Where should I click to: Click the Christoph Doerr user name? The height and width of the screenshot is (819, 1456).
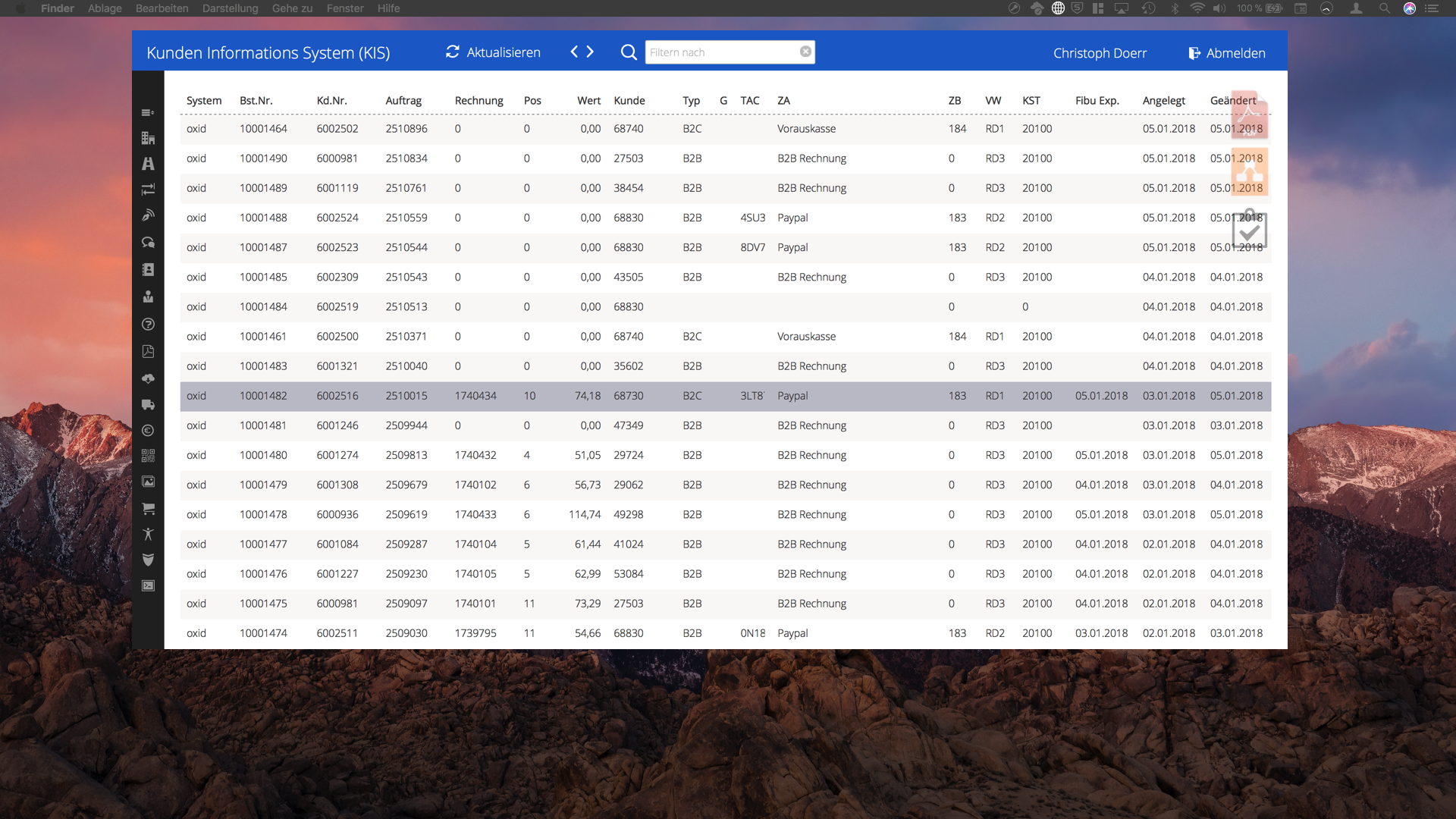click(x=1100, y=53)
